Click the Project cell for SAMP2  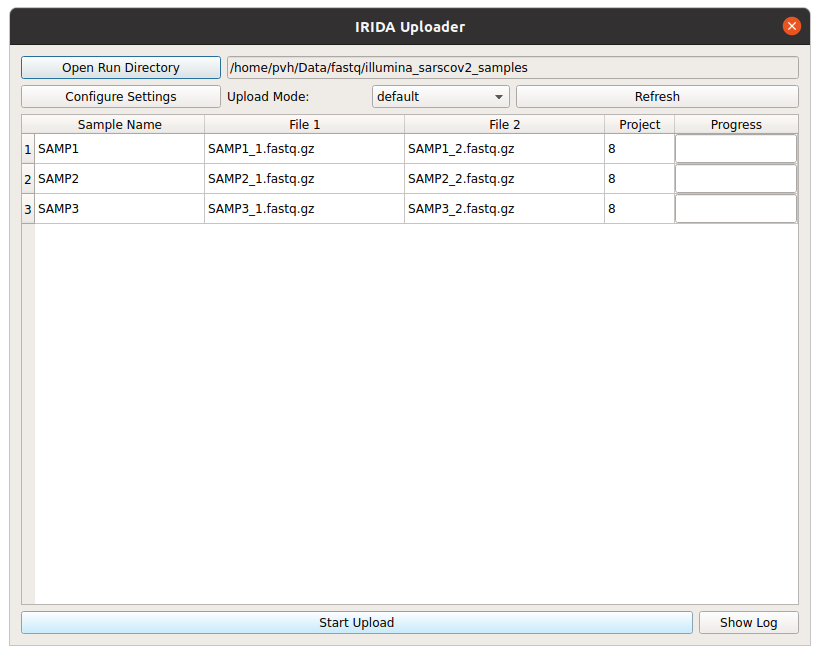pos(639,179)
